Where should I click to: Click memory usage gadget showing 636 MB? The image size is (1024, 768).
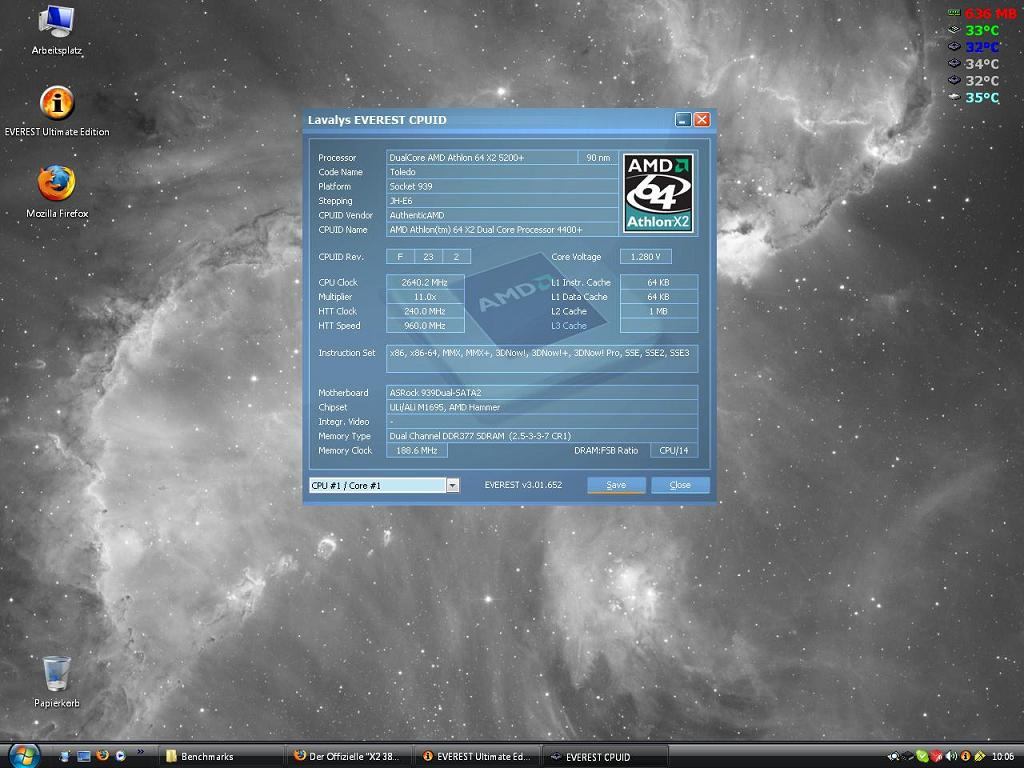[x=982, y=13]
